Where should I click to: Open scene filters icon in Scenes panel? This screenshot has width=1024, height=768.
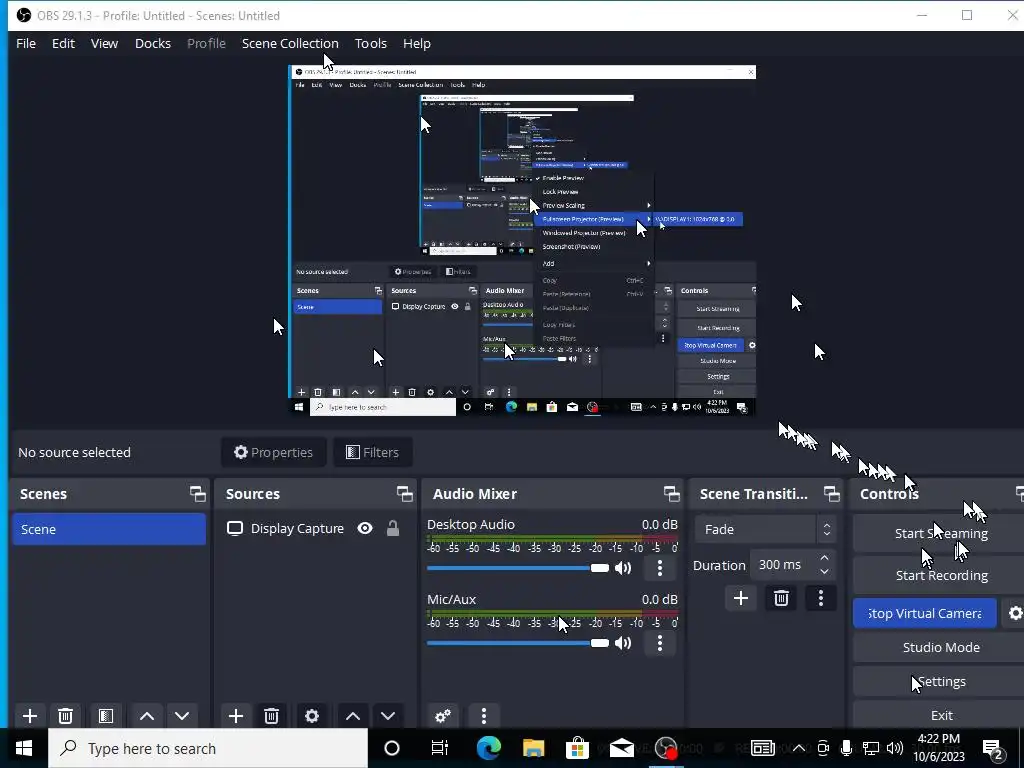click(106, 716)
